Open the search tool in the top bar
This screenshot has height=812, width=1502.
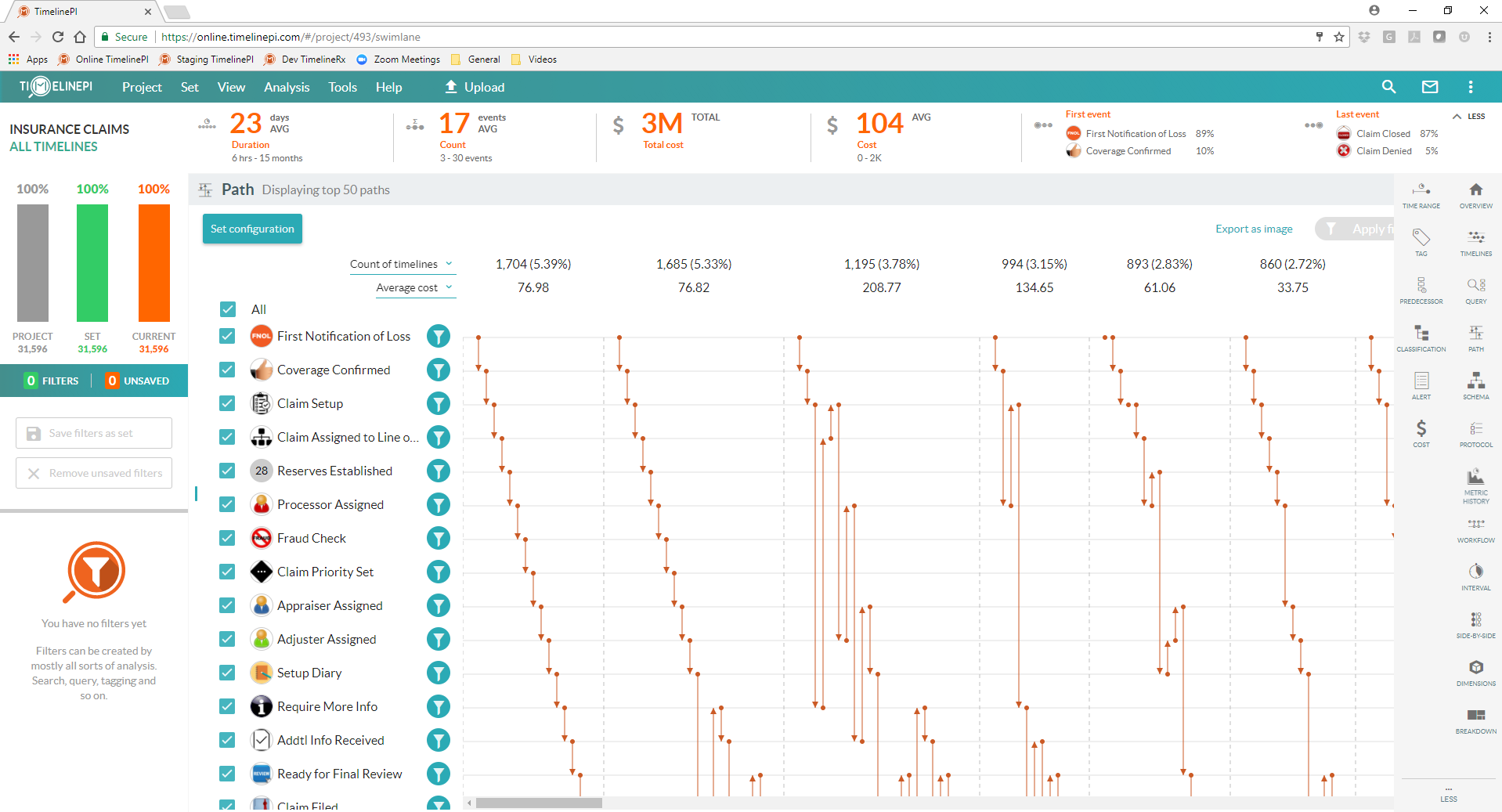click(x=1388, y=87)
